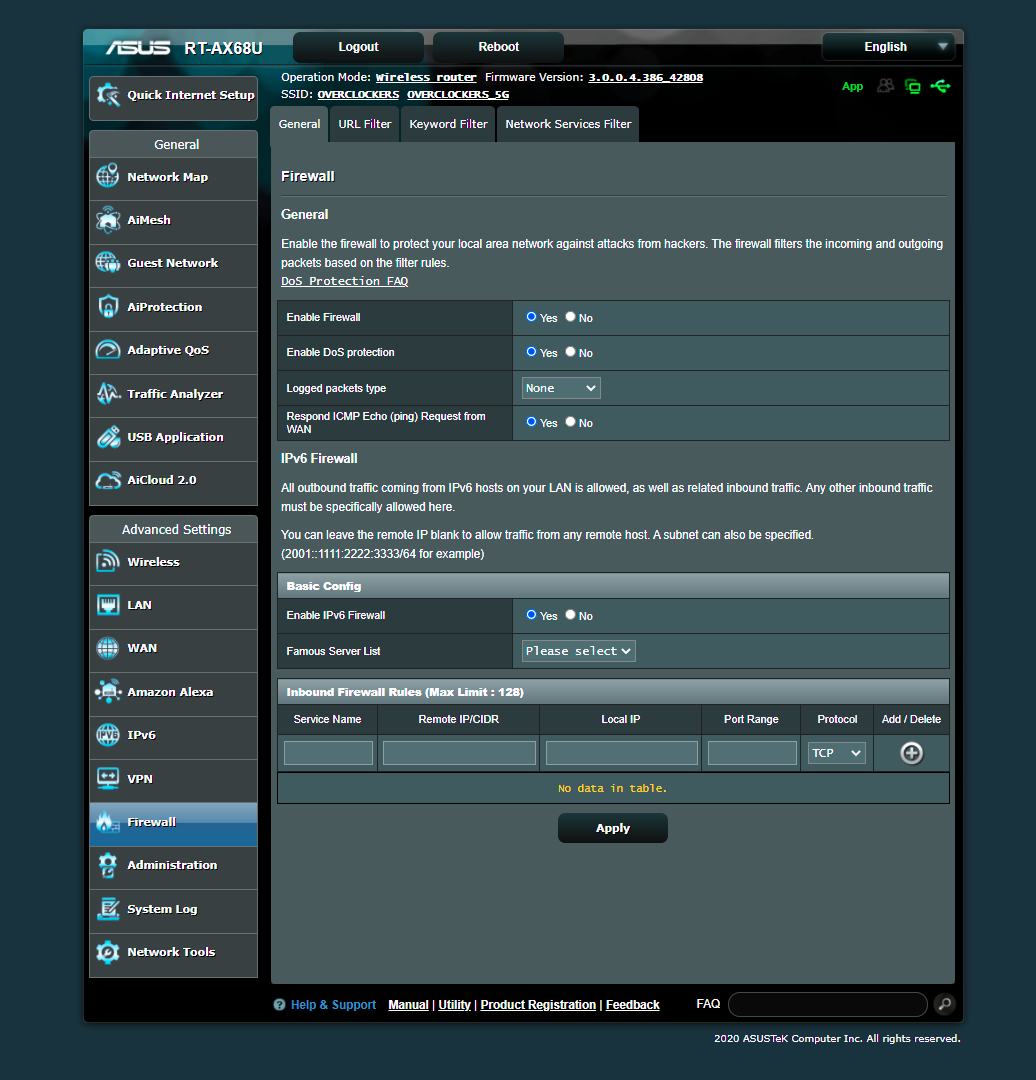Open the DoS Protection FAQ link

pos(344,281)
